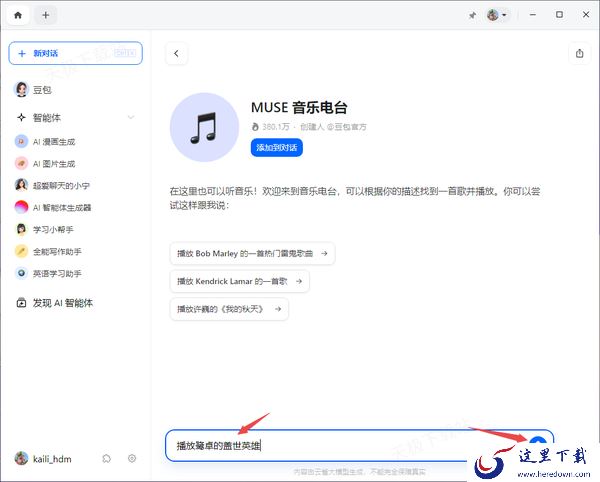600x482 pixels.
Task: Share the MUSE agent via share icon
Action: (579, 54)
